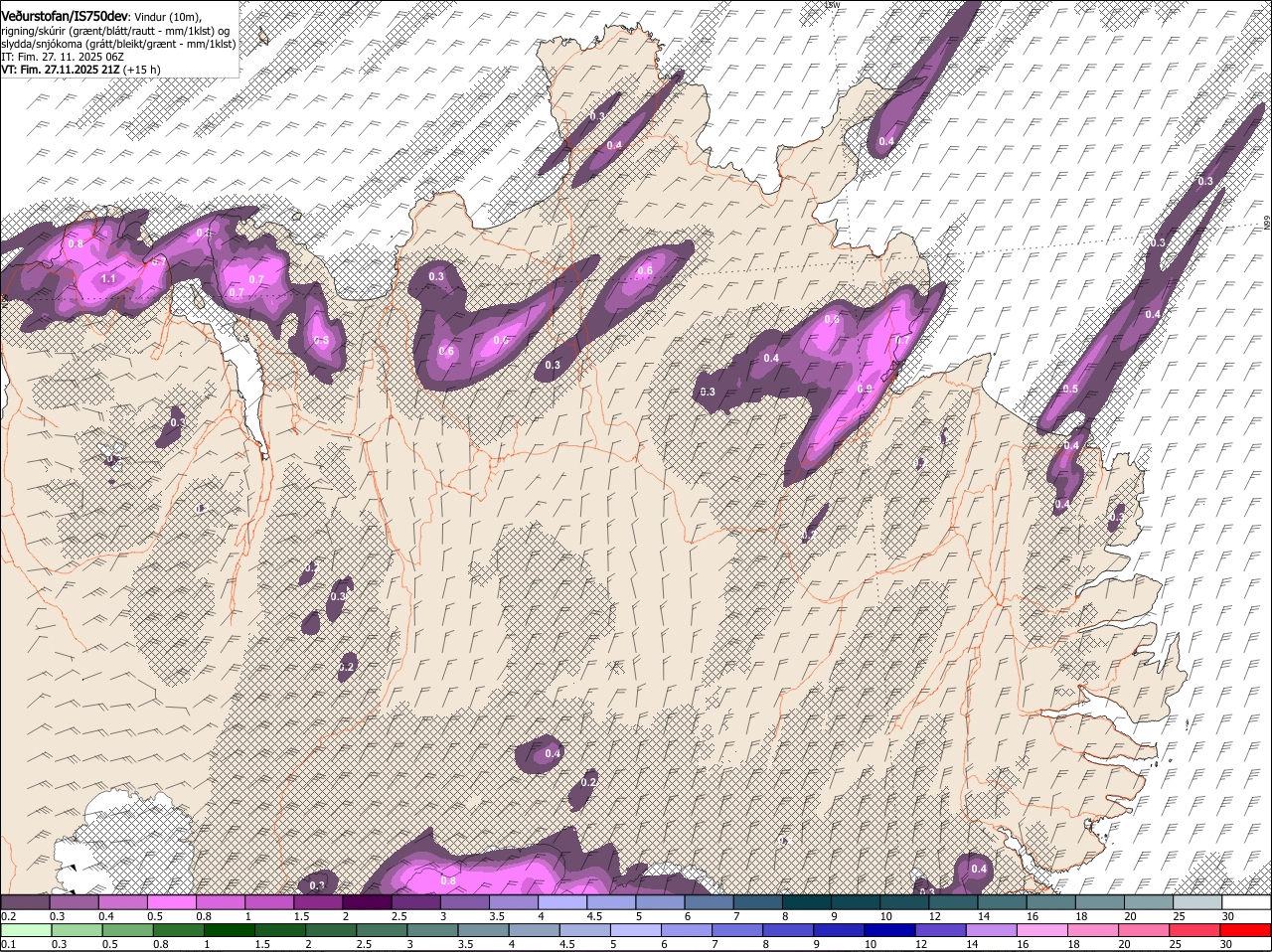The image size is (1272, 952).
Task: Pick the dark plum snow swatch starting at 0.2
Action: (25, 902)
